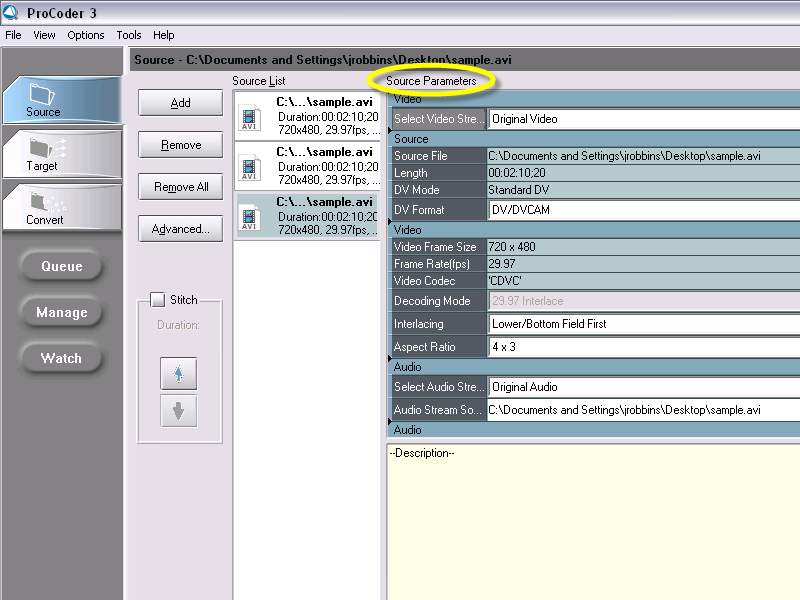Screen dimensions: 800x600
Task: Click AVI file icon of first sample.avi
Action: (249, 118)
